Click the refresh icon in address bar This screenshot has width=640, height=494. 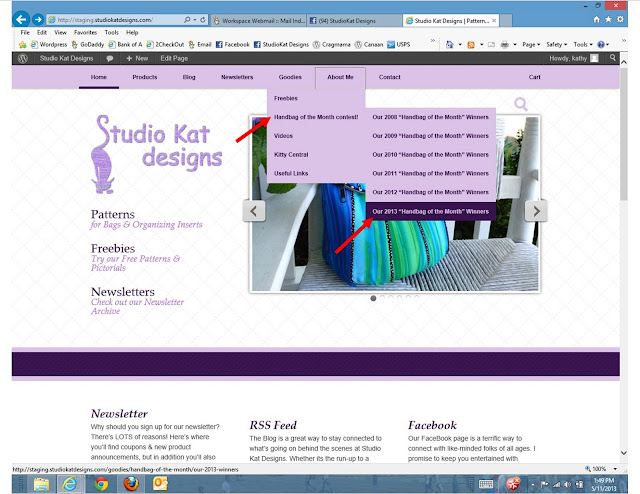(202, 20)
